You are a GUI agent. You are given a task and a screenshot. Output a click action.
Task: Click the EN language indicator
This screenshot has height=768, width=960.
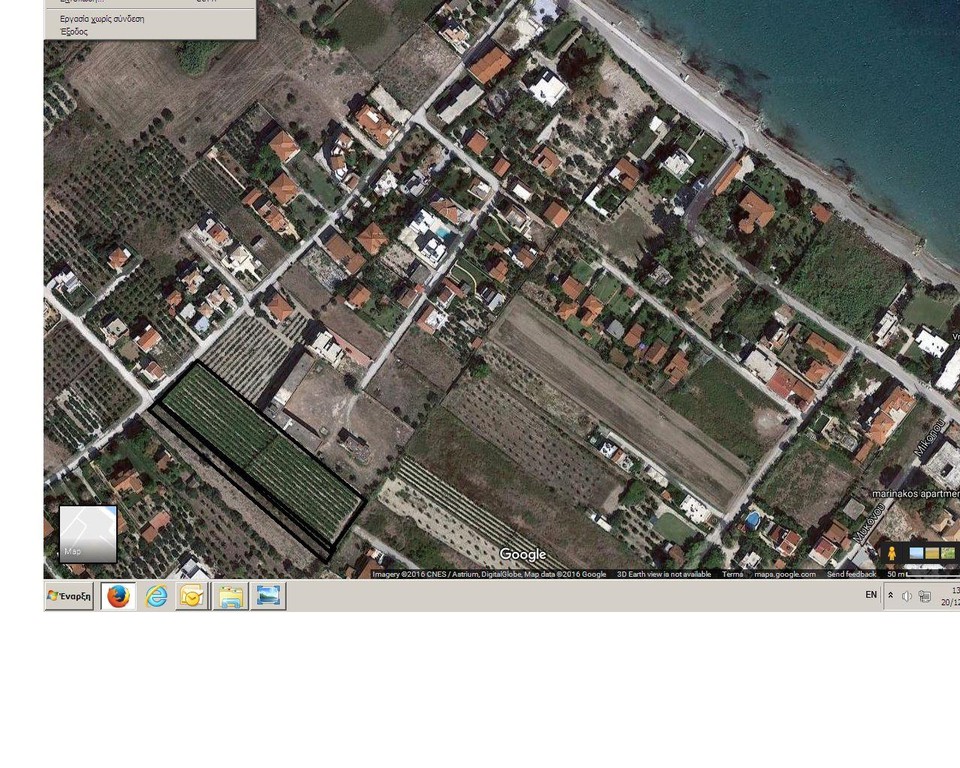click(871, 595)
